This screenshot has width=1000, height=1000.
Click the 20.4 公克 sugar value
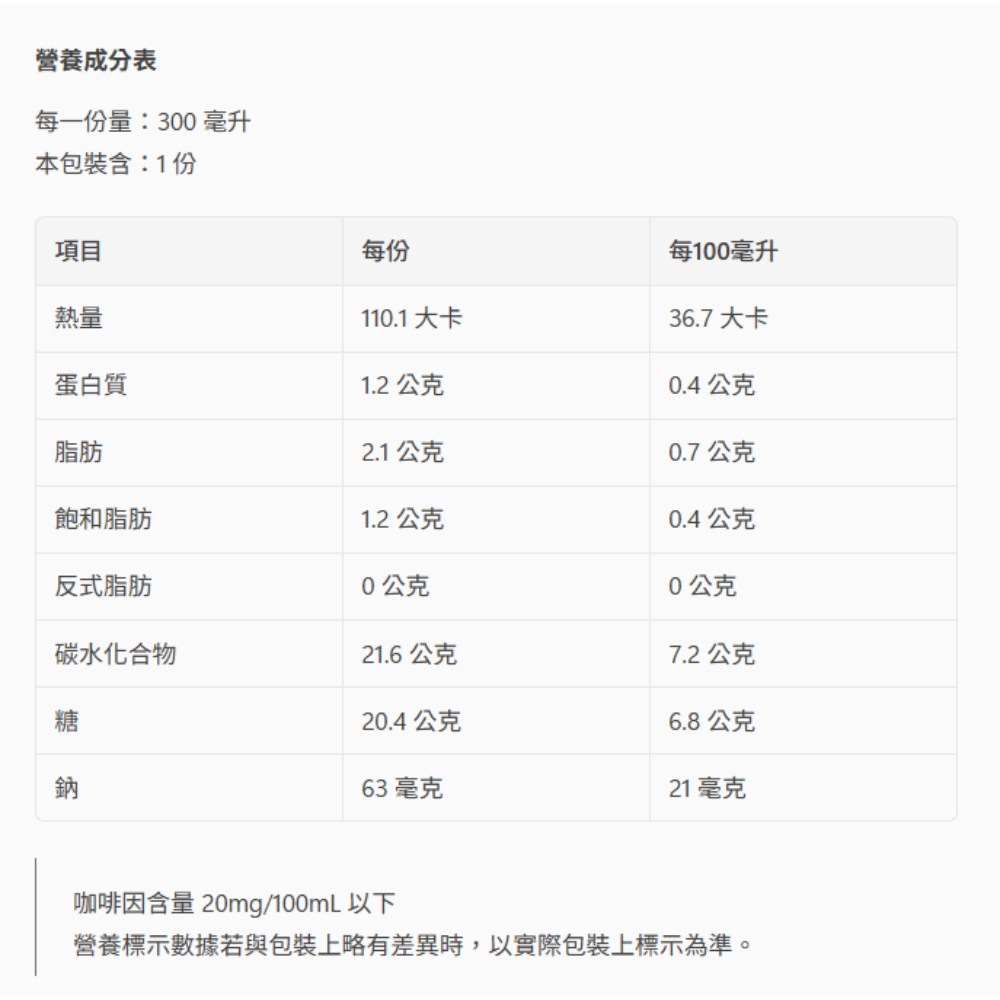coord(411,721)
